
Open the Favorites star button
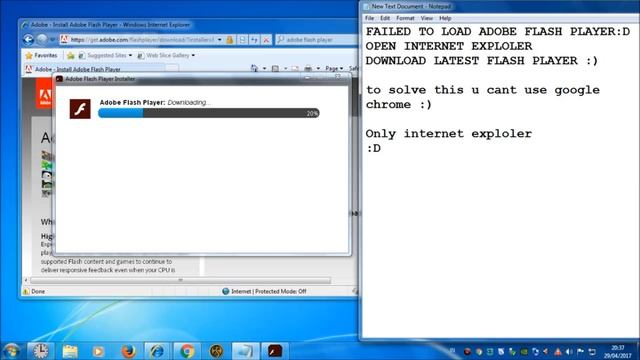pos(41,55)
